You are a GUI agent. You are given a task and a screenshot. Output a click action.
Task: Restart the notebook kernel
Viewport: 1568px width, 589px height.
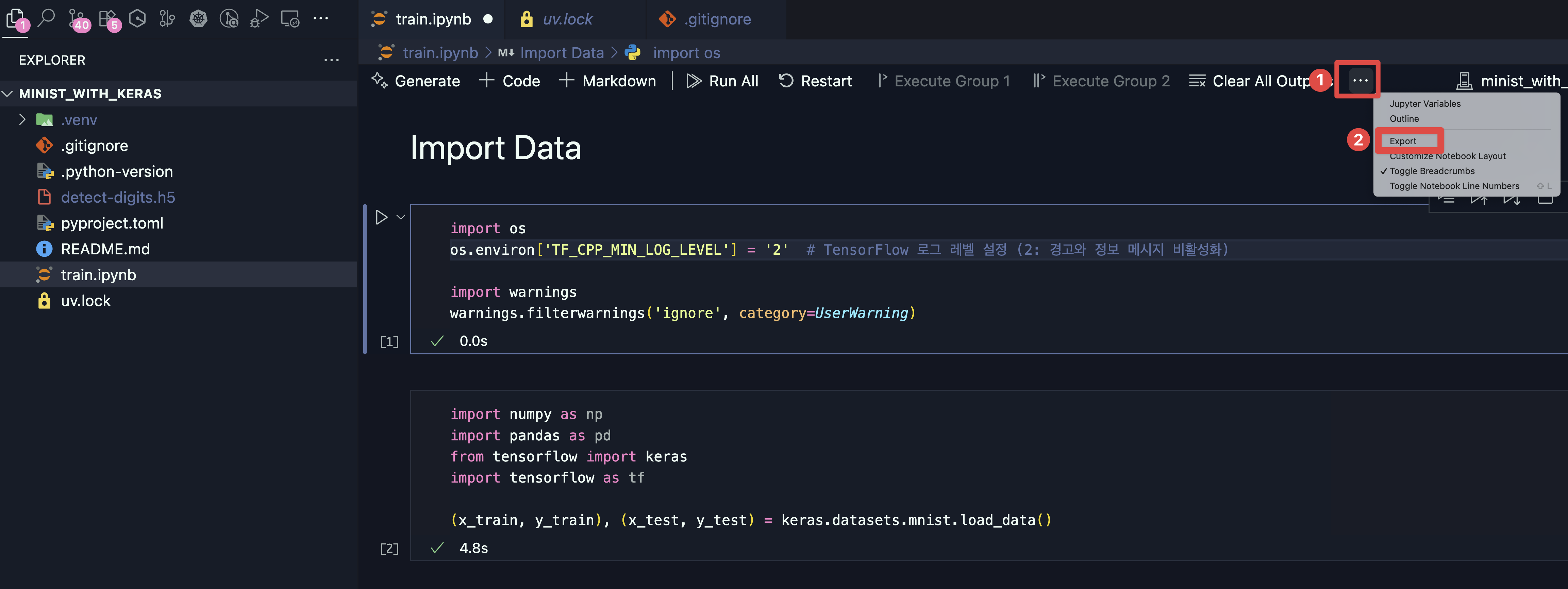coord(815,81)
